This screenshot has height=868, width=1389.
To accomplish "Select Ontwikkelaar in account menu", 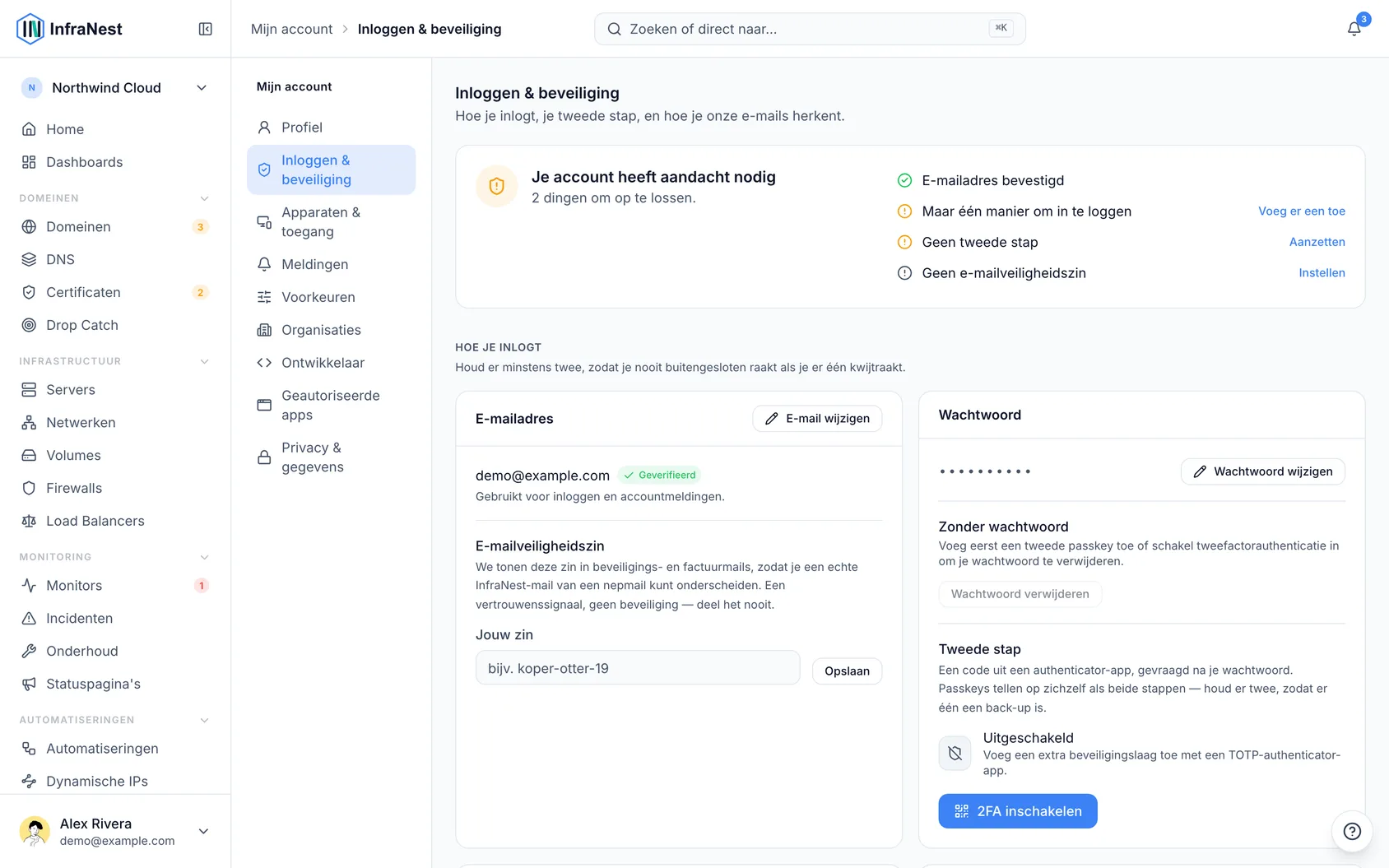I will click(332, 363).
